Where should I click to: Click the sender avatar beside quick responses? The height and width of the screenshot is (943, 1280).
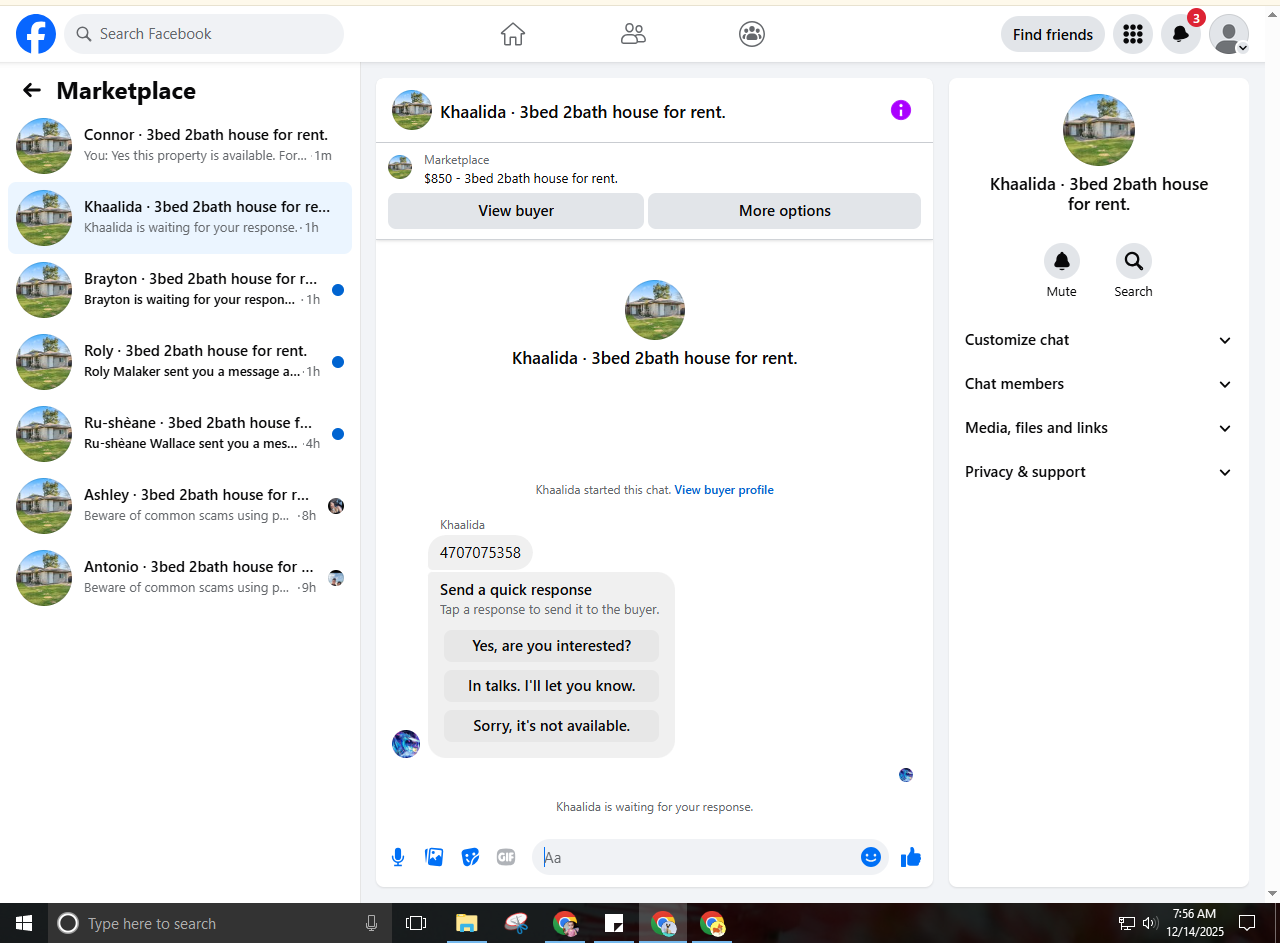pos(406,744)
